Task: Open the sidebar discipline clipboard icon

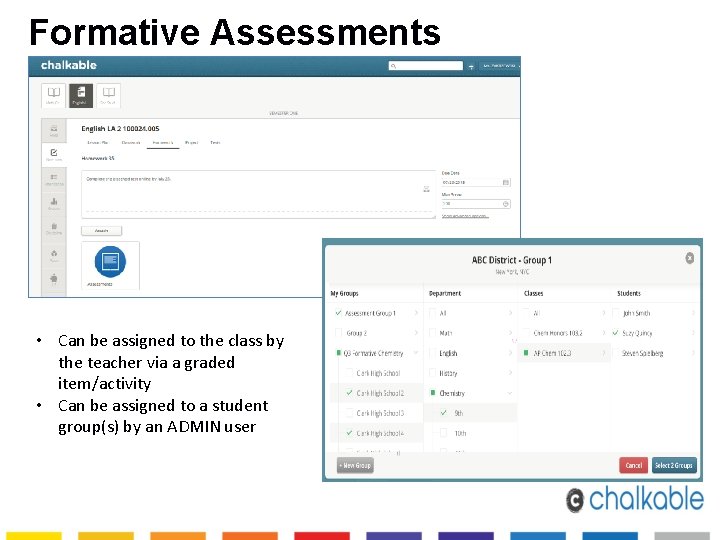Action: coord(54,228)
